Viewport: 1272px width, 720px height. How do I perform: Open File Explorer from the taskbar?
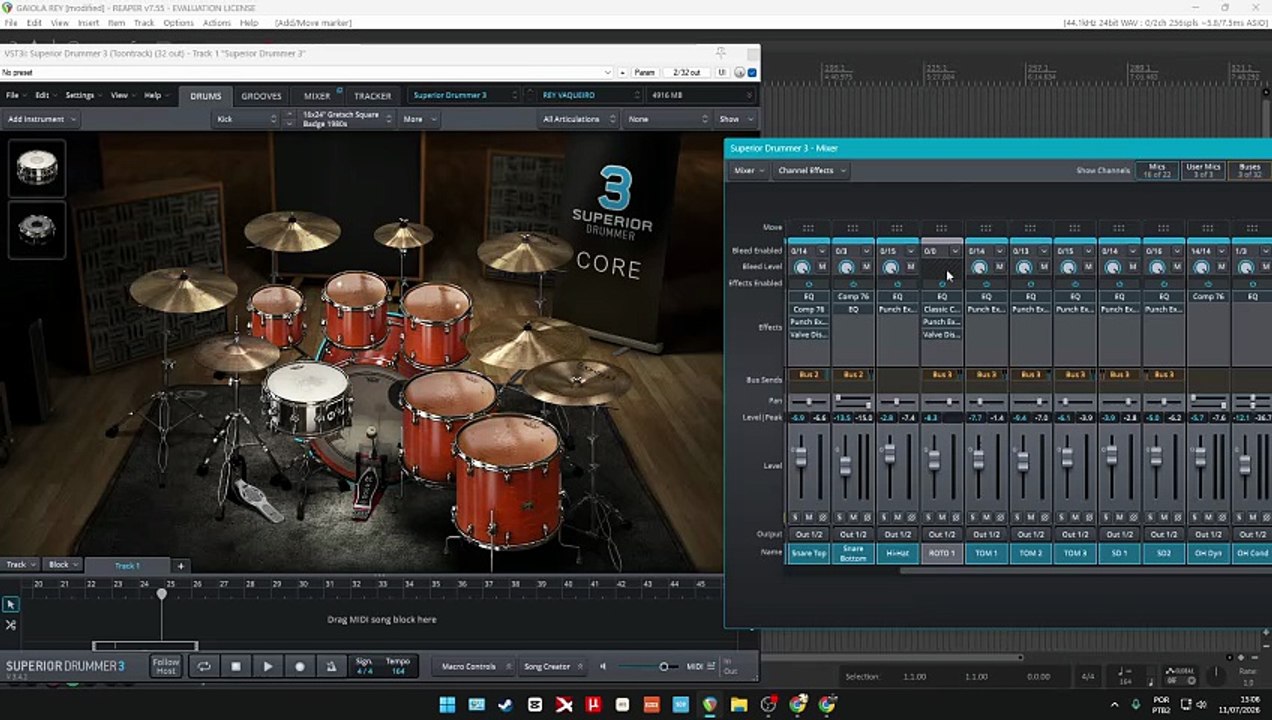click(739, 705)
